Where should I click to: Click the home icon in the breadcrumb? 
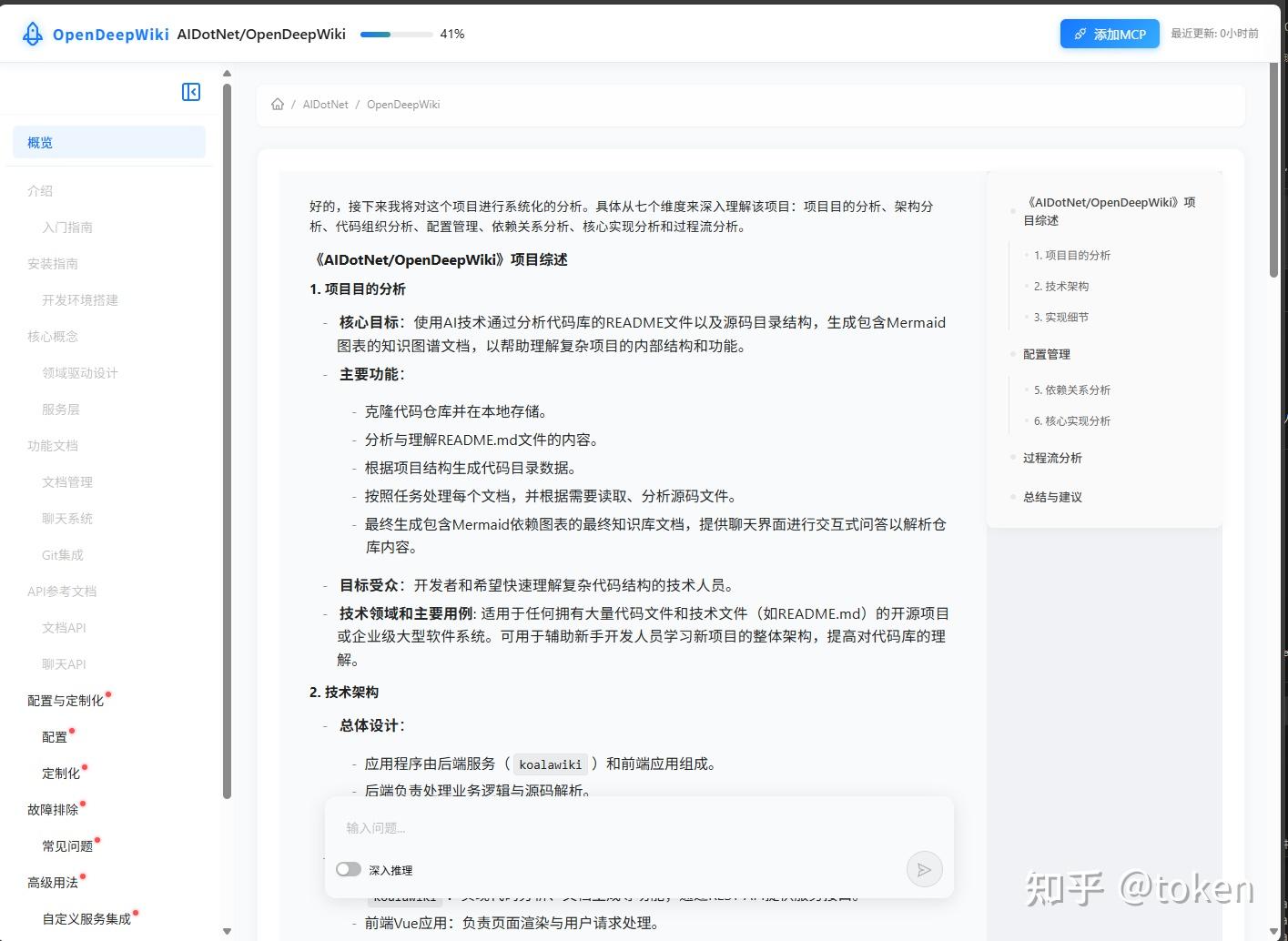(278, 104)
